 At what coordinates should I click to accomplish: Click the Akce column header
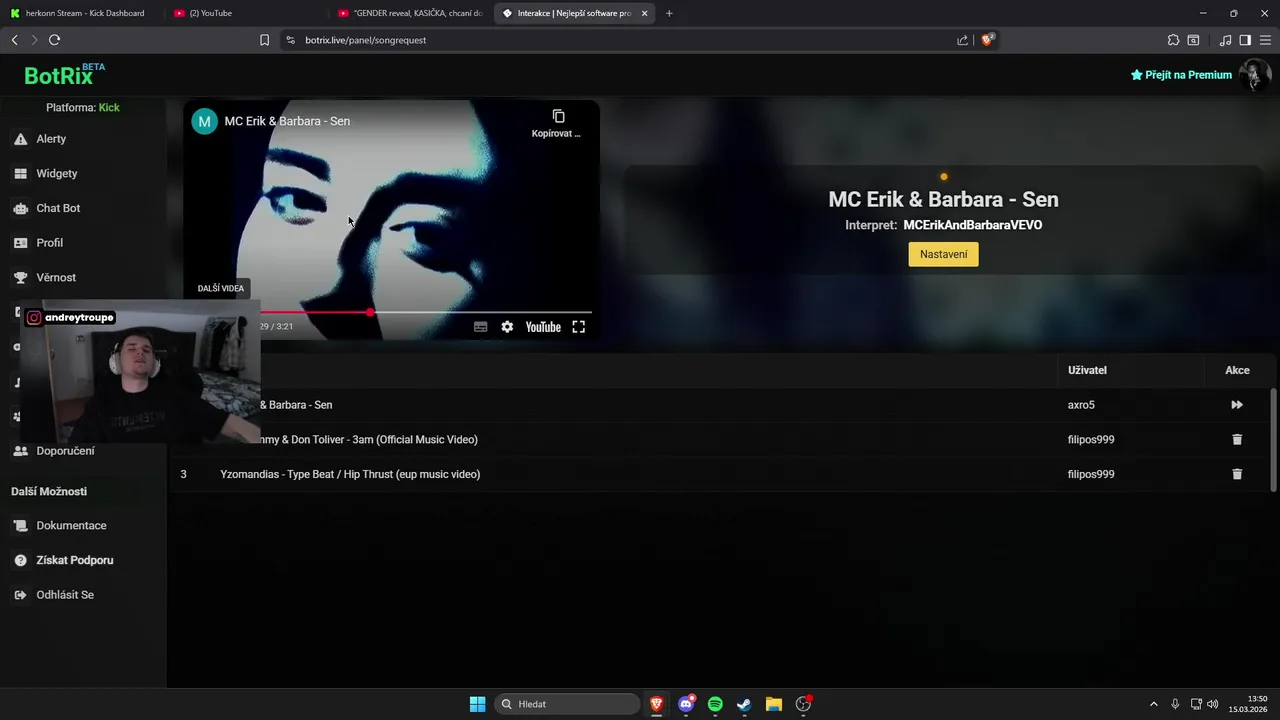point(1237,370)
